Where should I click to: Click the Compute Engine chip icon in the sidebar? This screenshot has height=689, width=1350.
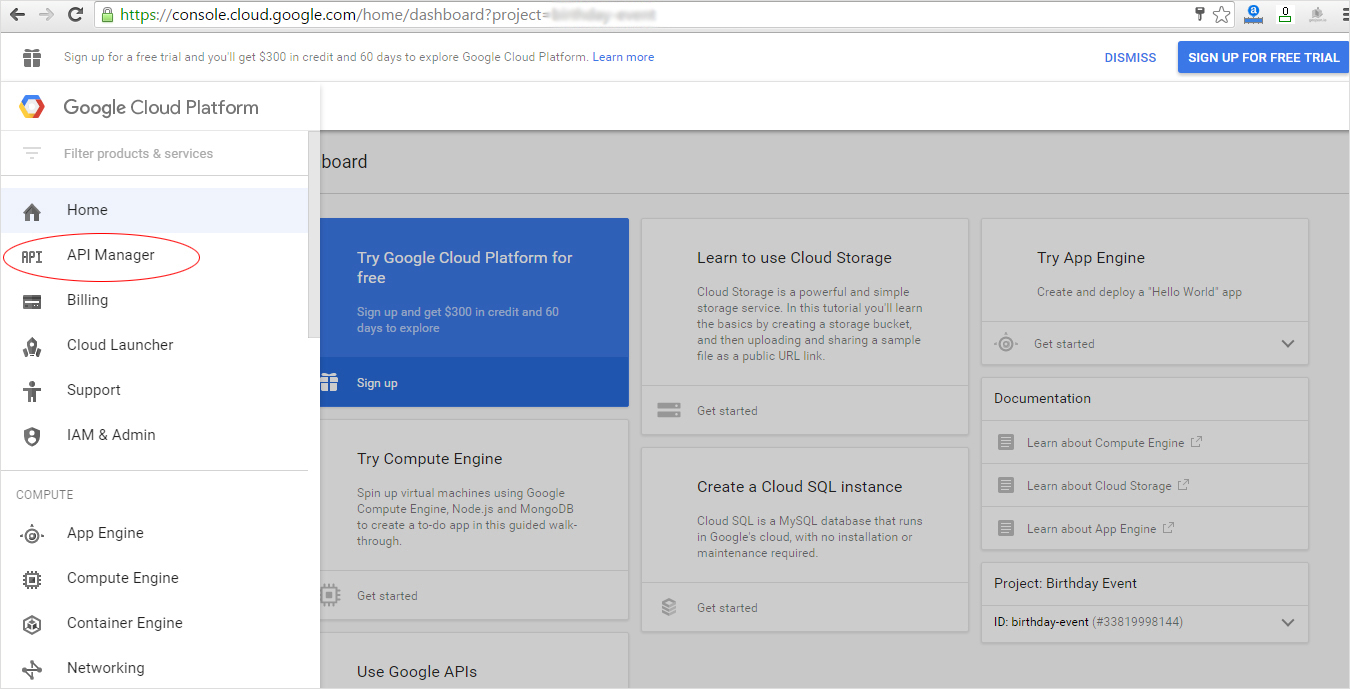click(32, 579)
